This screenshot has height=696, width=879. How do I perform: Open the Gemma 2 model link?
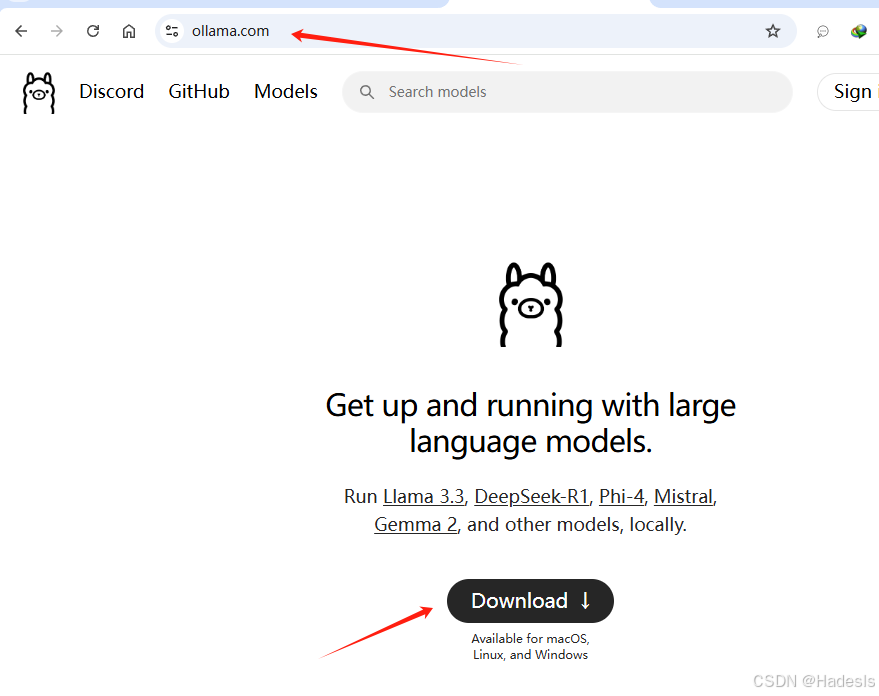pyautogui.click(x=415, y=525)
